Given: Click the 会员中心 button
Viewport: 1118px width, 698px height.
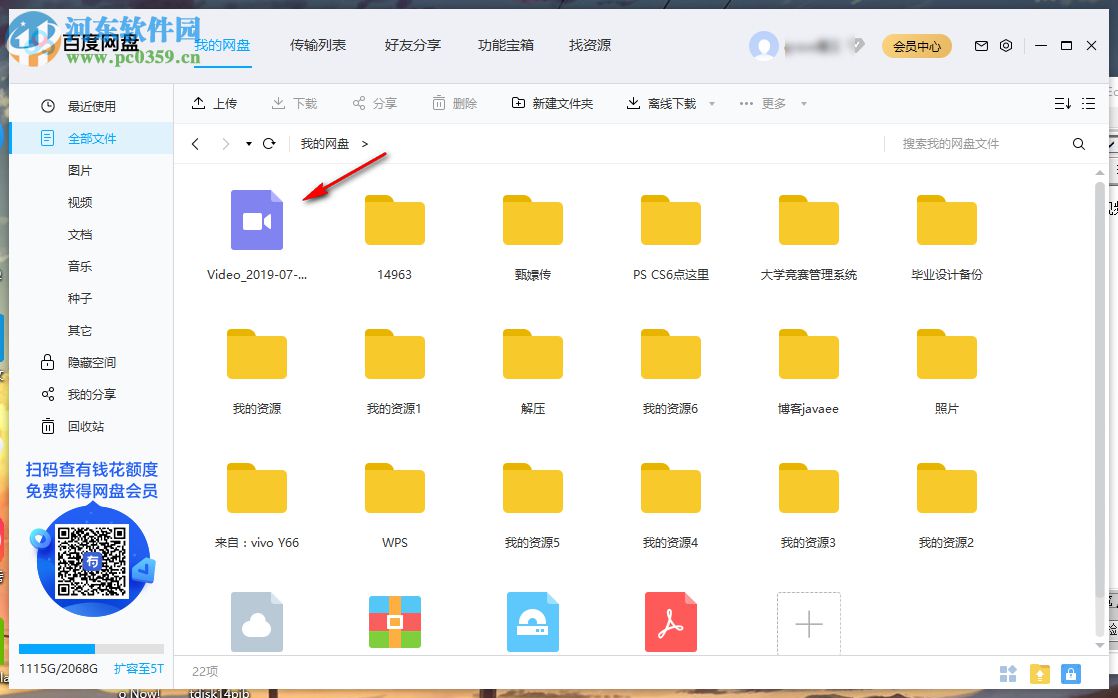Looking at the screenshot, I should [916, 46].
